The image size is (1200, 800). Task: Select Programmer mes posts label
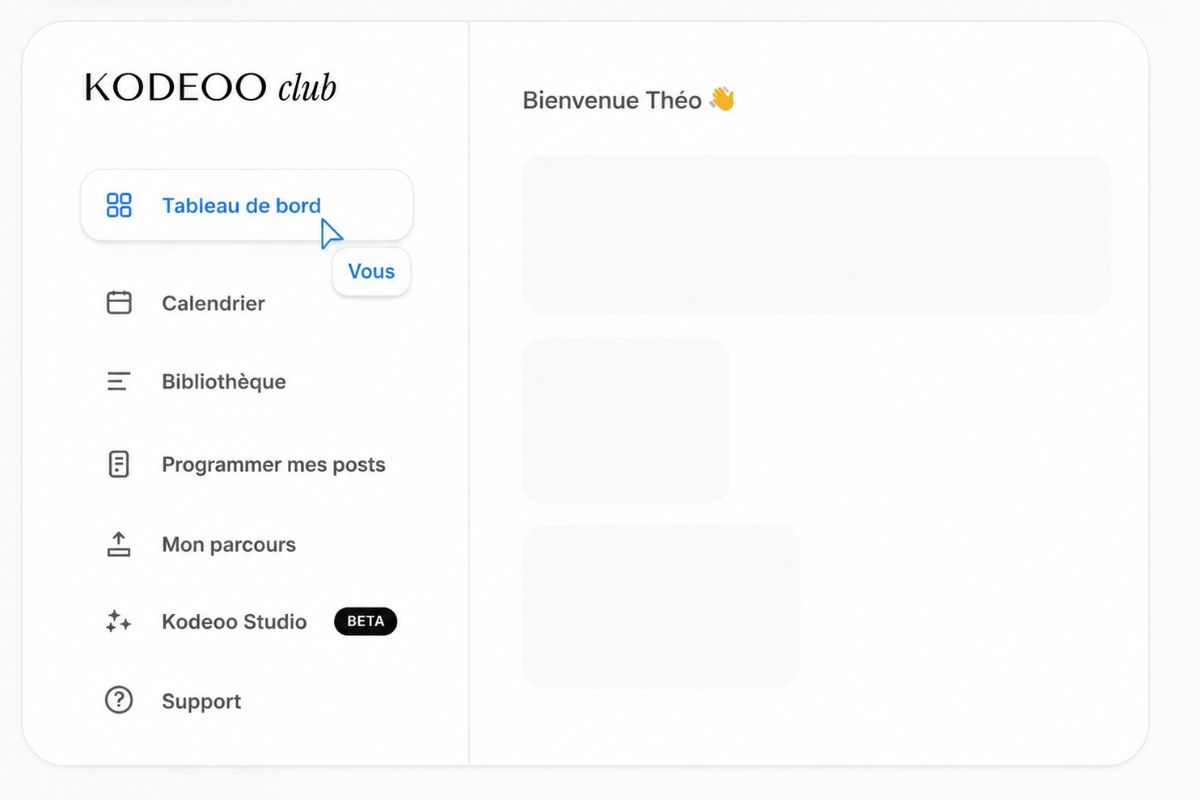pyautogui.click(x=273, y=465)
